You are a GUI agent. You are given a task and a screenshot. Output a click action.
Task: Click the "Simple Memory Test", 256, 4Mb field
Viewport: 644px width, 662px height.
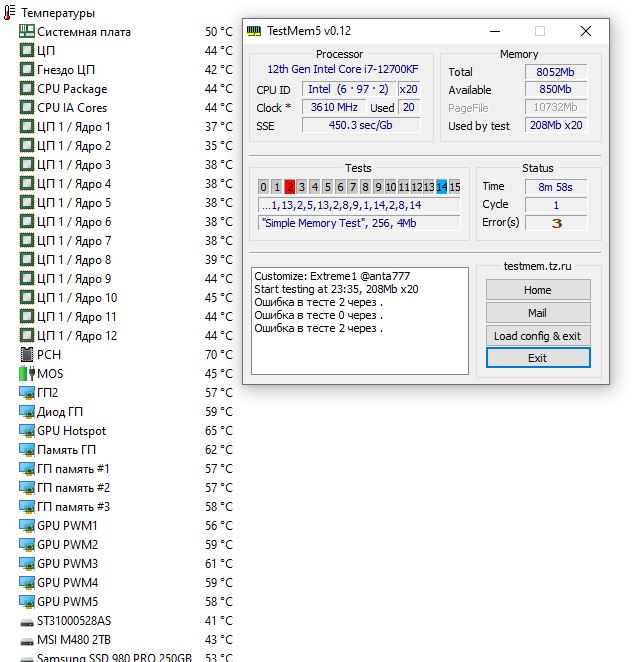coord(359,223)
